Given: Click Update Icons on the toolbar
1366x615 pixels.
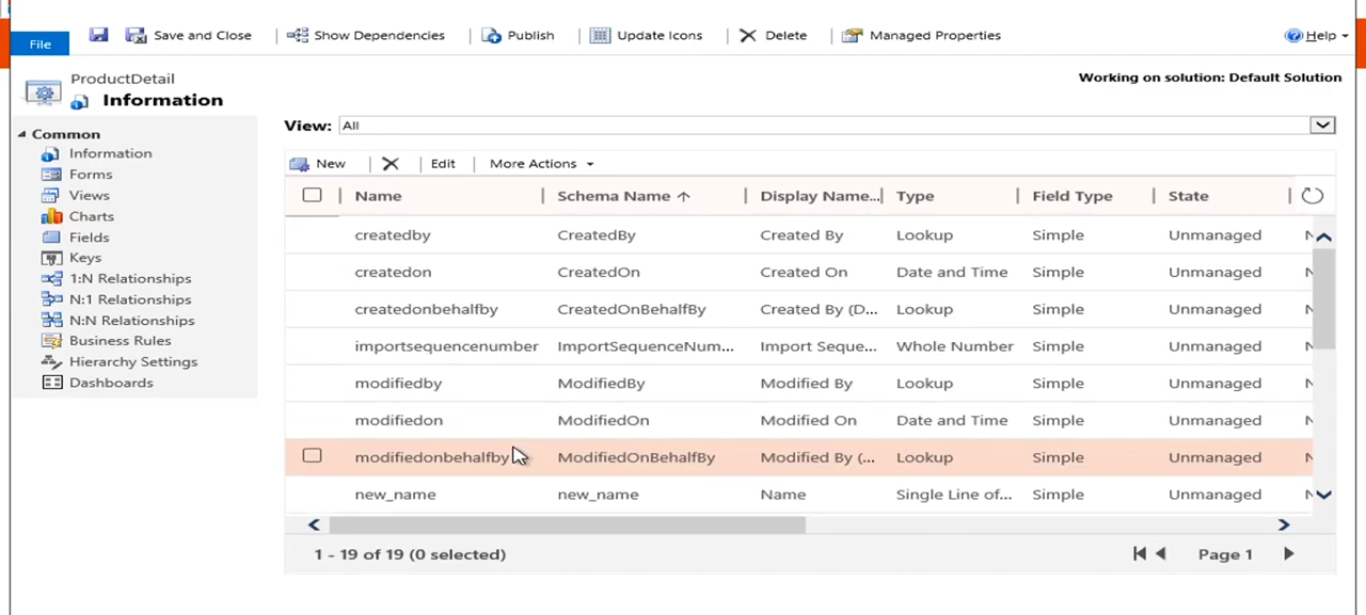Looking at the screenshot, I should (647, 35).
